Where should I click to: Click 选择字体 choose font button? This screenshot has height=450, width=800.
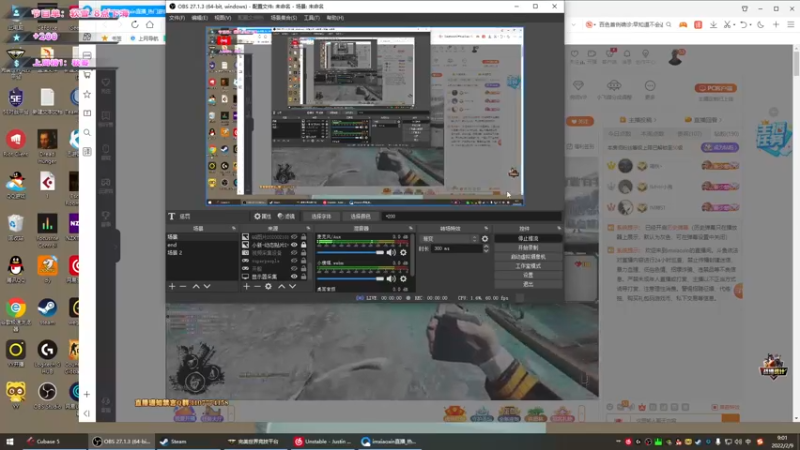tap(321, 216)
